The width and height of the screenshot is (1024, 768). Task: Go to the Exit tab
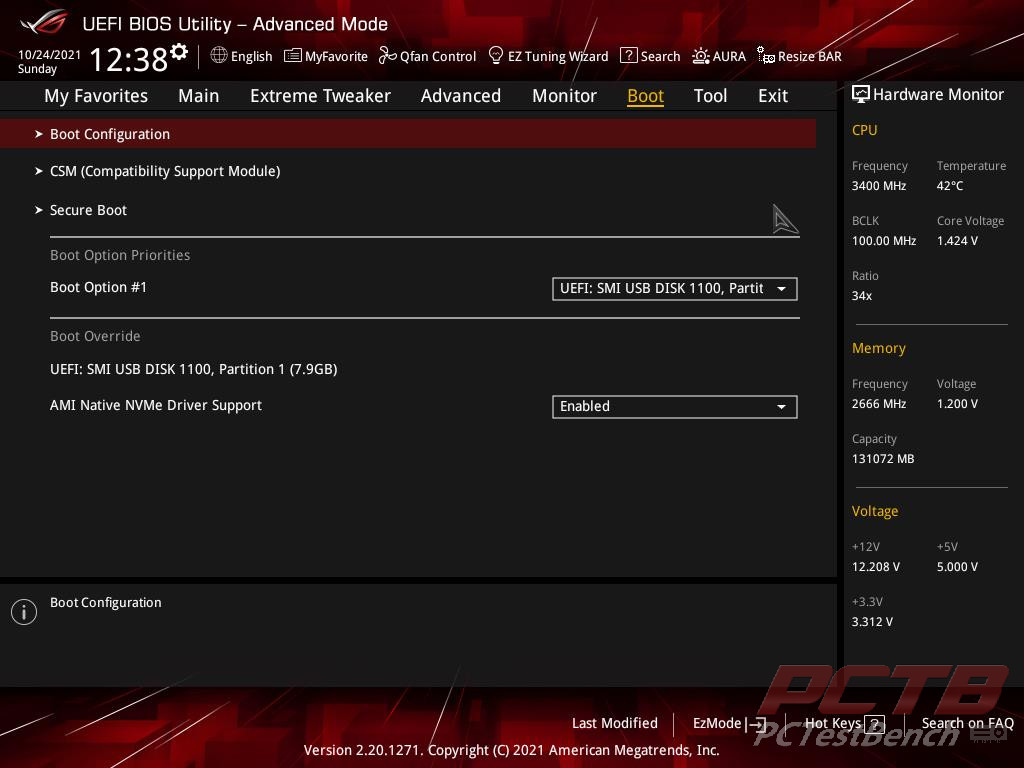(x=773, y=96)
